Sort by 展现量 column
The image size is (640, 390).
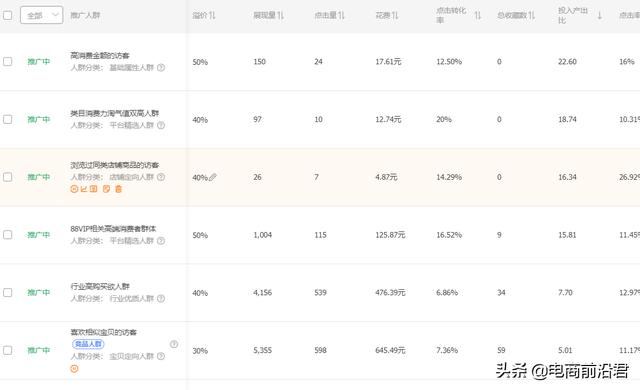pyautogui.click(x=268, y=16)
